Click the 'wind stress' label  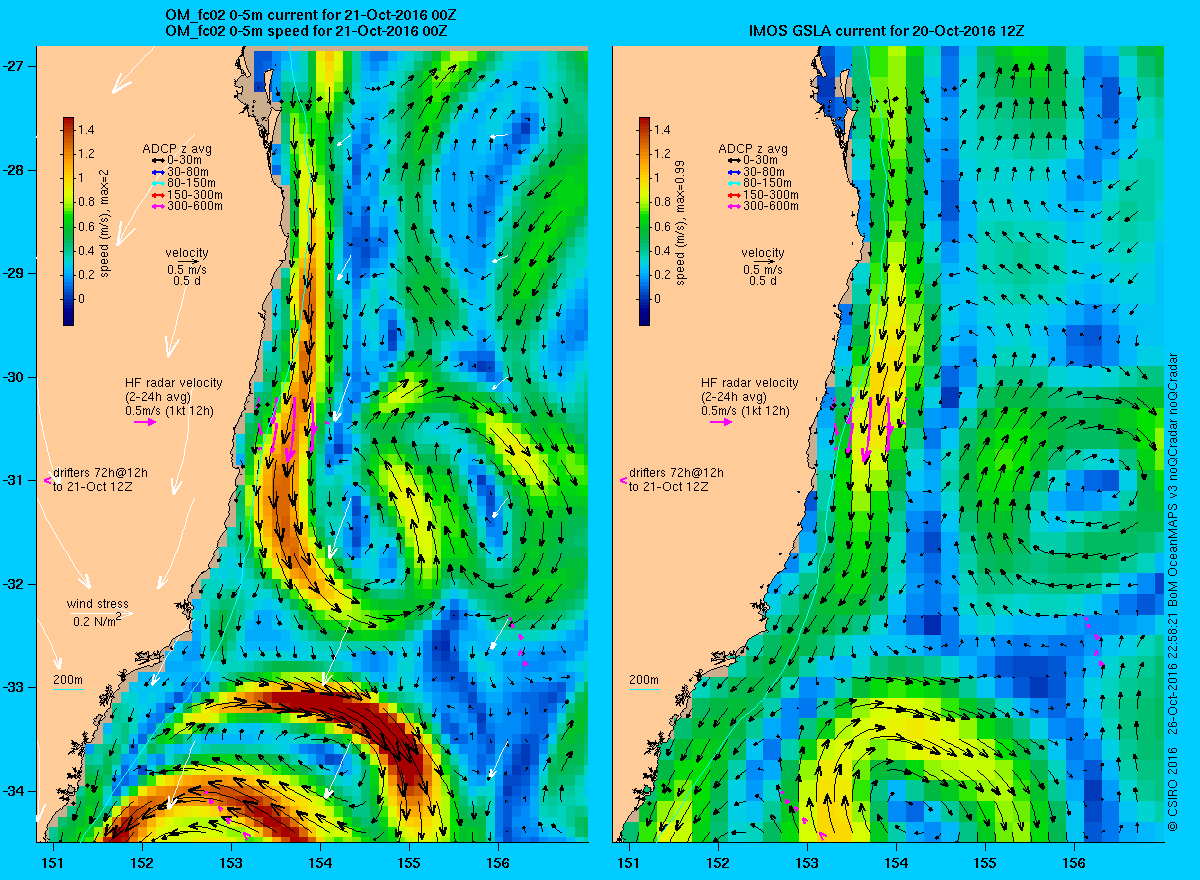click(x=99, y=604)
